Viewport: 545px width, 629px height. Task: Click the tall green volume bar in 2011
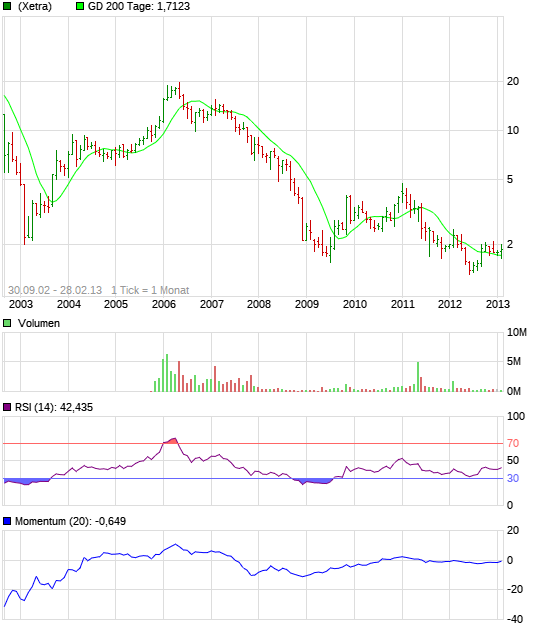click(418, 377)
